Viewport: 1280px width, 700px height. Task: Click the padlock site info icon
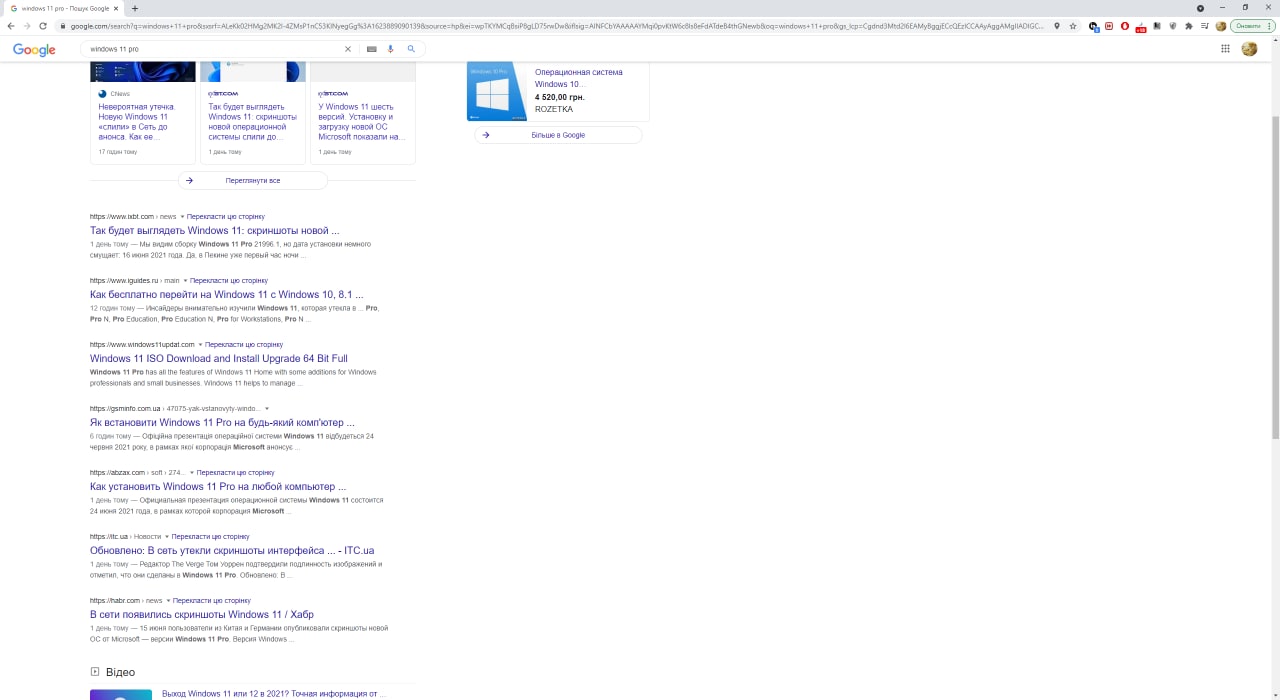[63, 25]
